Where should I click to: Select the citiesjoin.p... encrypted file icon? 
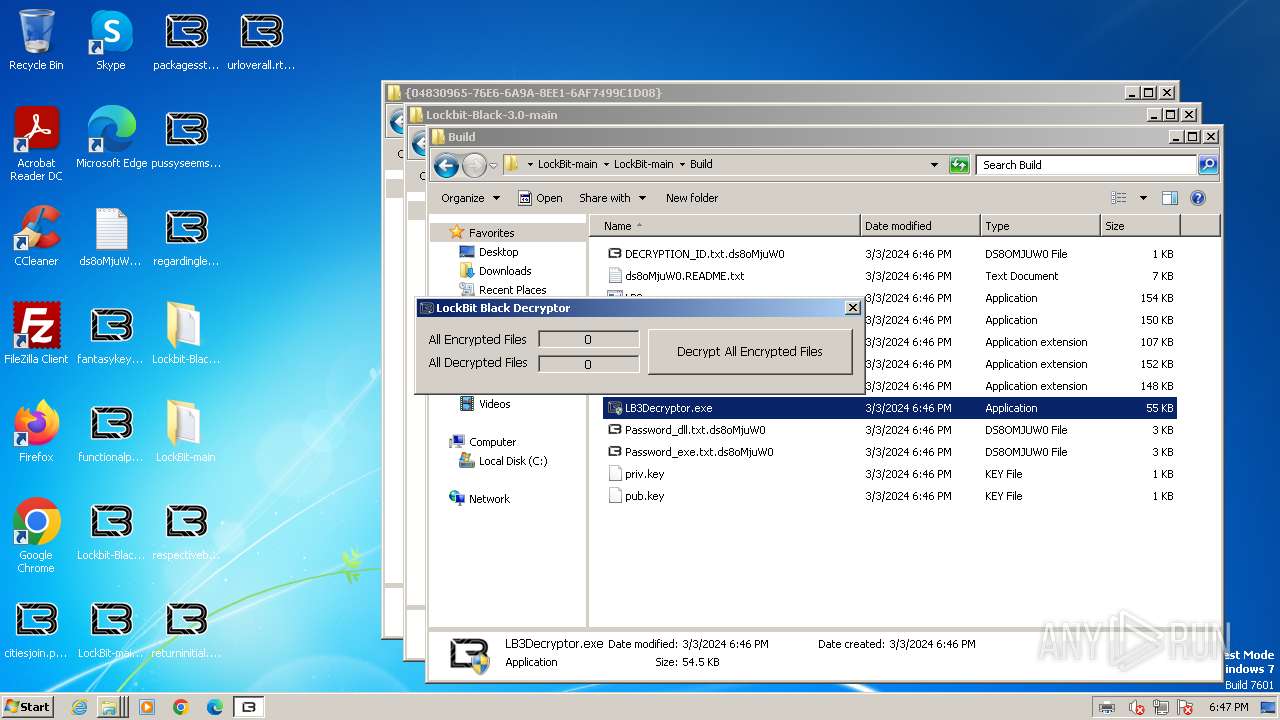(36, 628)
